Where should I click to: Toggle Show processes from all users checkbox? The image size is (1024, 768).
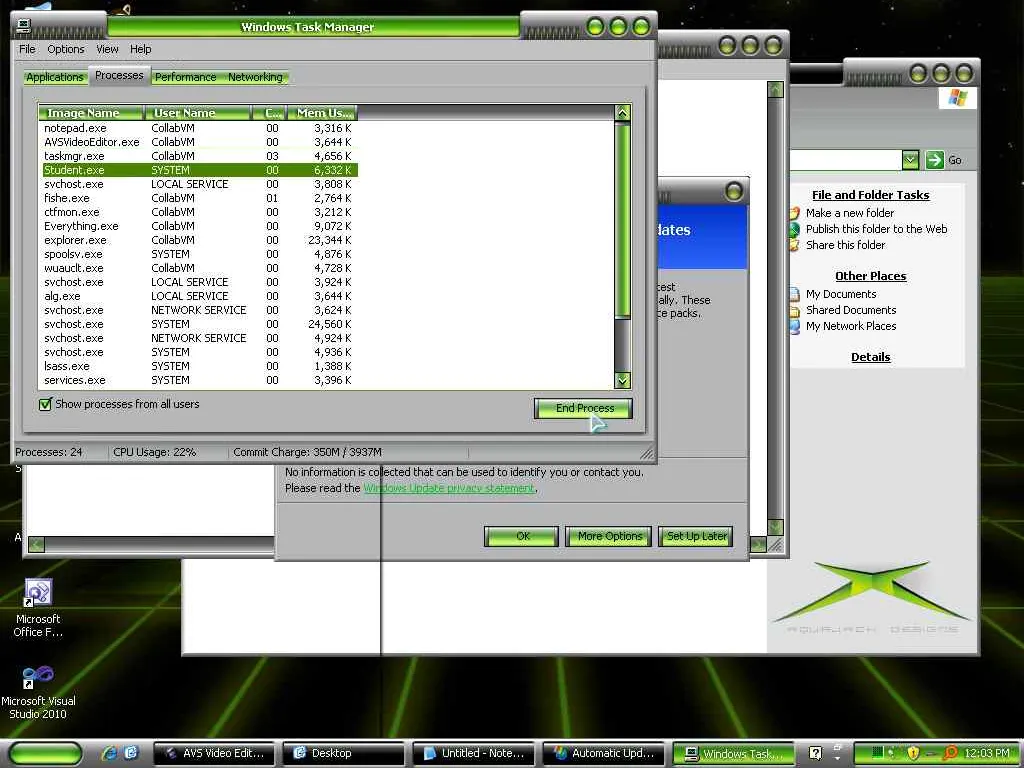(45, 404)
